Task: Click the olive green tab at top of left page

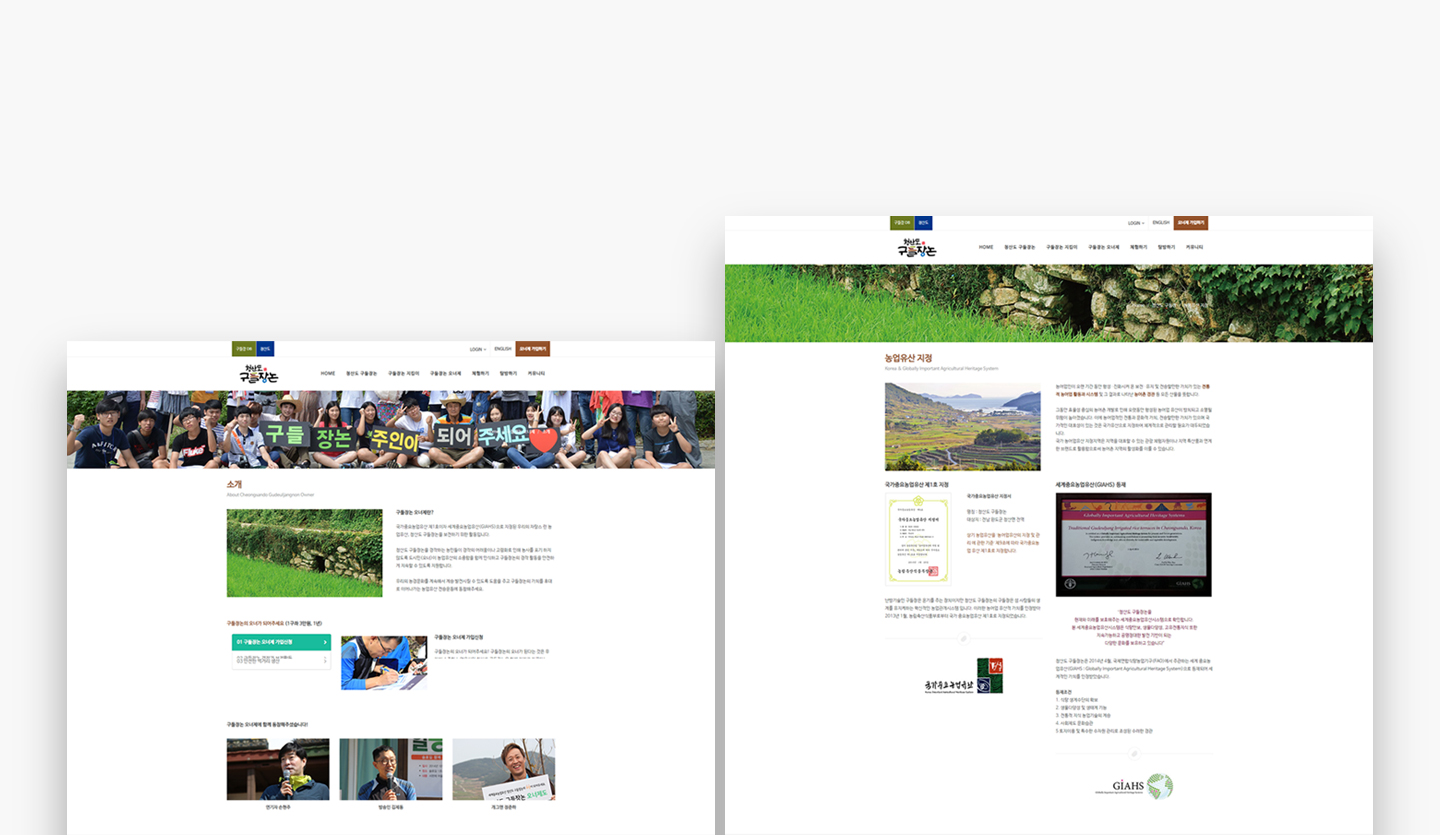Action: [x=244, y=349]
